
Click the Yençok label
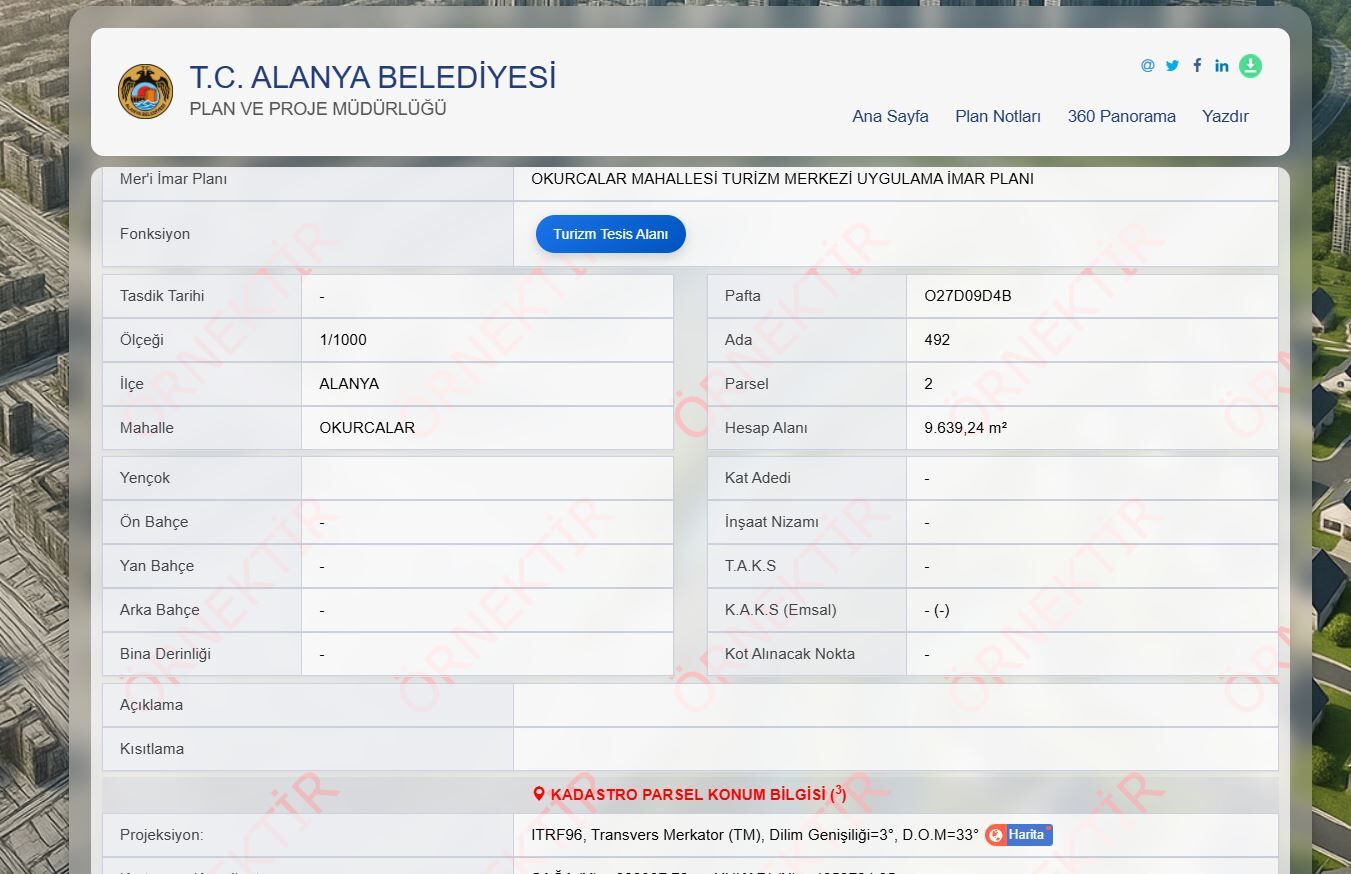[x=145, y=478]
